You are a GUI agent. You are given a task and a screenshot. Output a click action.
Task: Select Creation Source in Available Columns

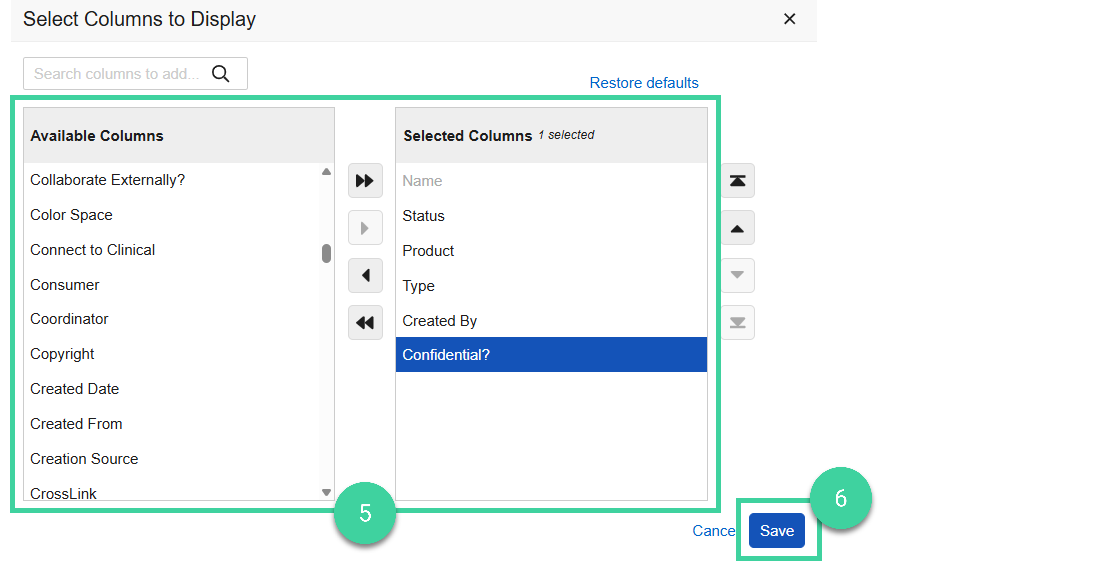172,459
